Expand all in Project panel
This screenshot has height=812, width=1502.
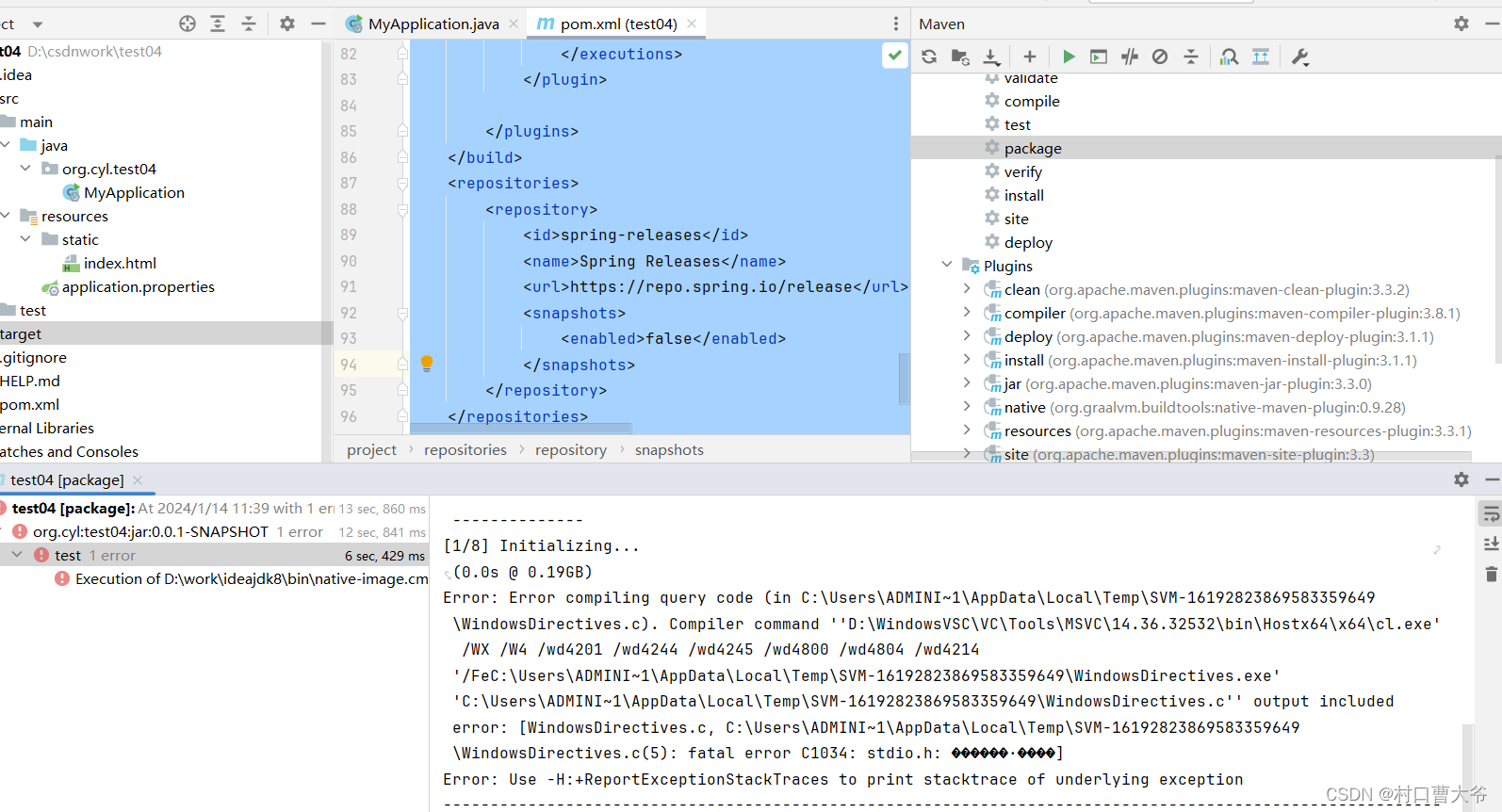[x=218, y=24]
